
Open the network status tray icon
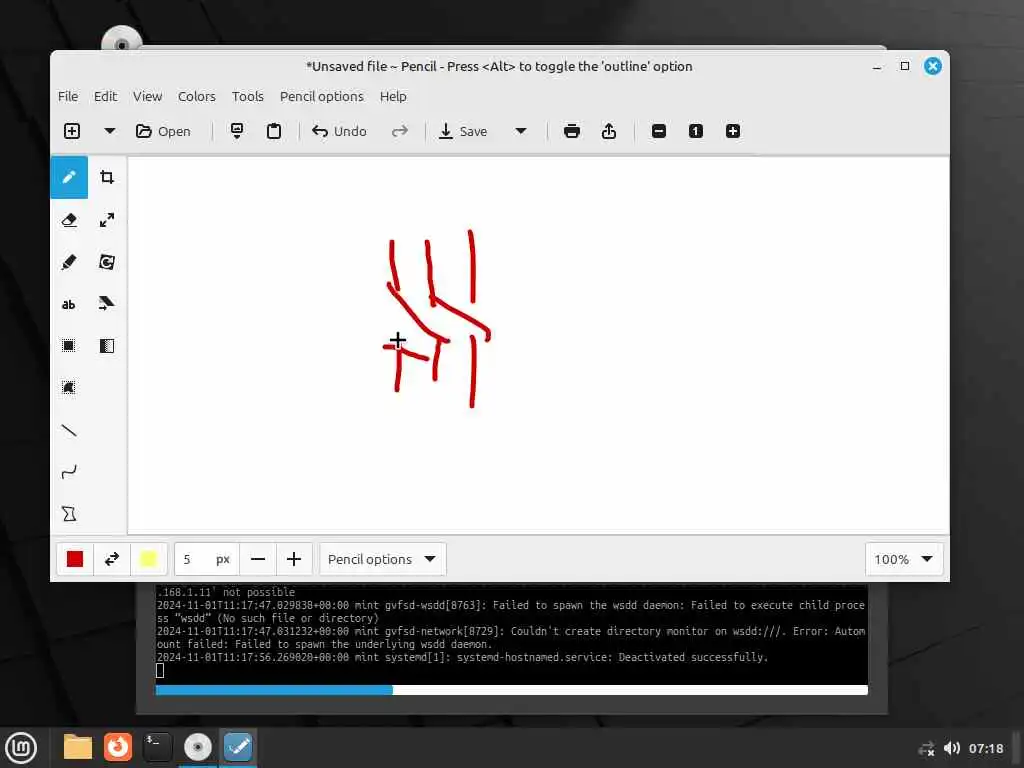coord(926,748)
